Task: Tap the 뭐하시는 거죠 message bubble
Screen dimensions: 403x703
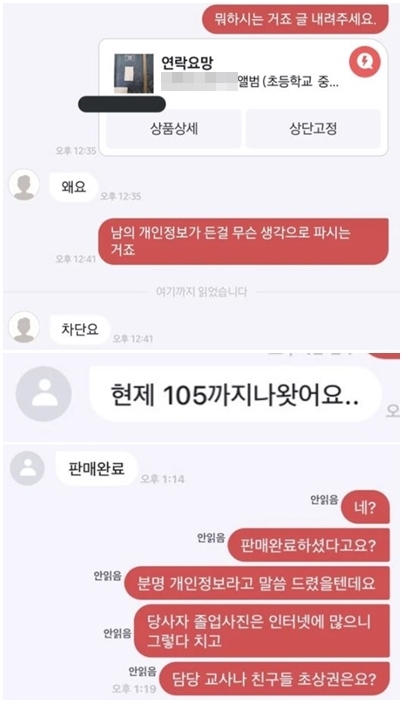Action: (295, 20)
